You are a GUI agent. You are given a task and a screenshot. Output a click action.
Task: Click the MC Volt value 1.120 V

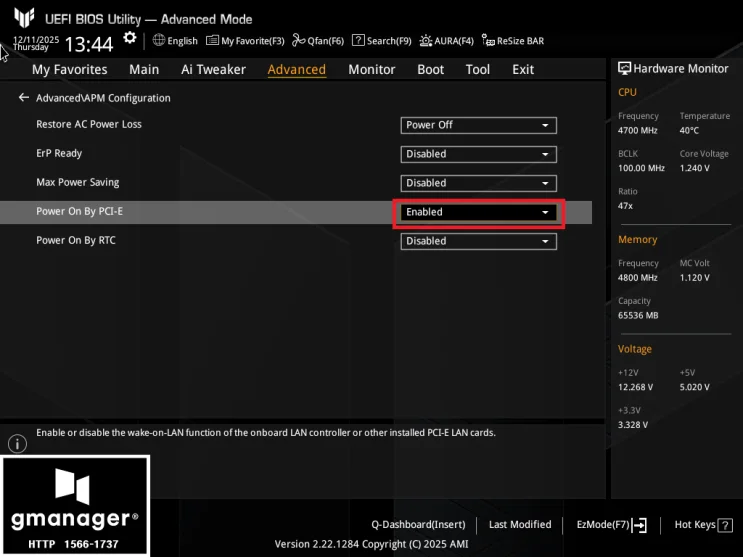(694, 278)
